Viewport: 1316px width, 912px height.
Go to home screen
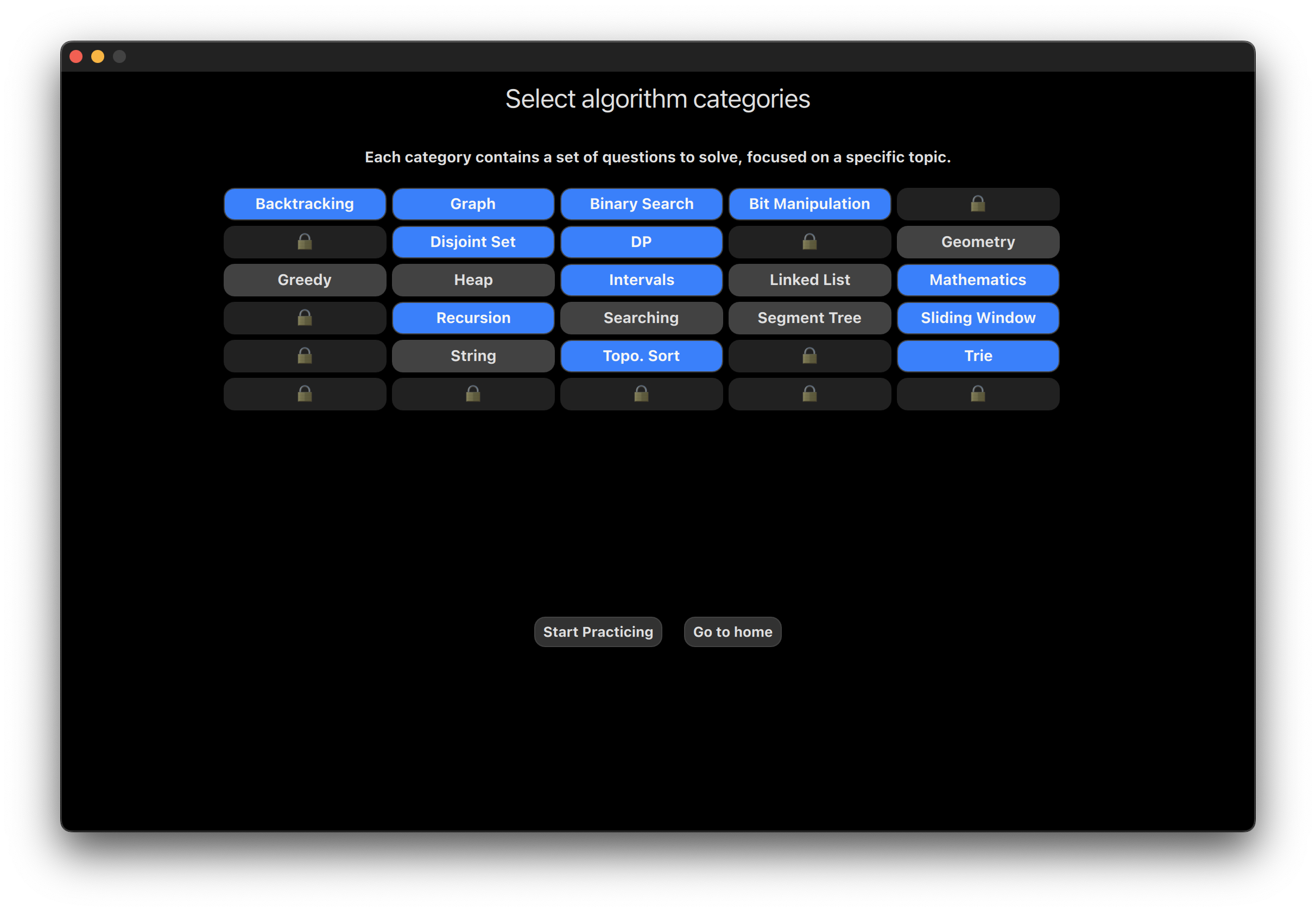pos(732,632)
